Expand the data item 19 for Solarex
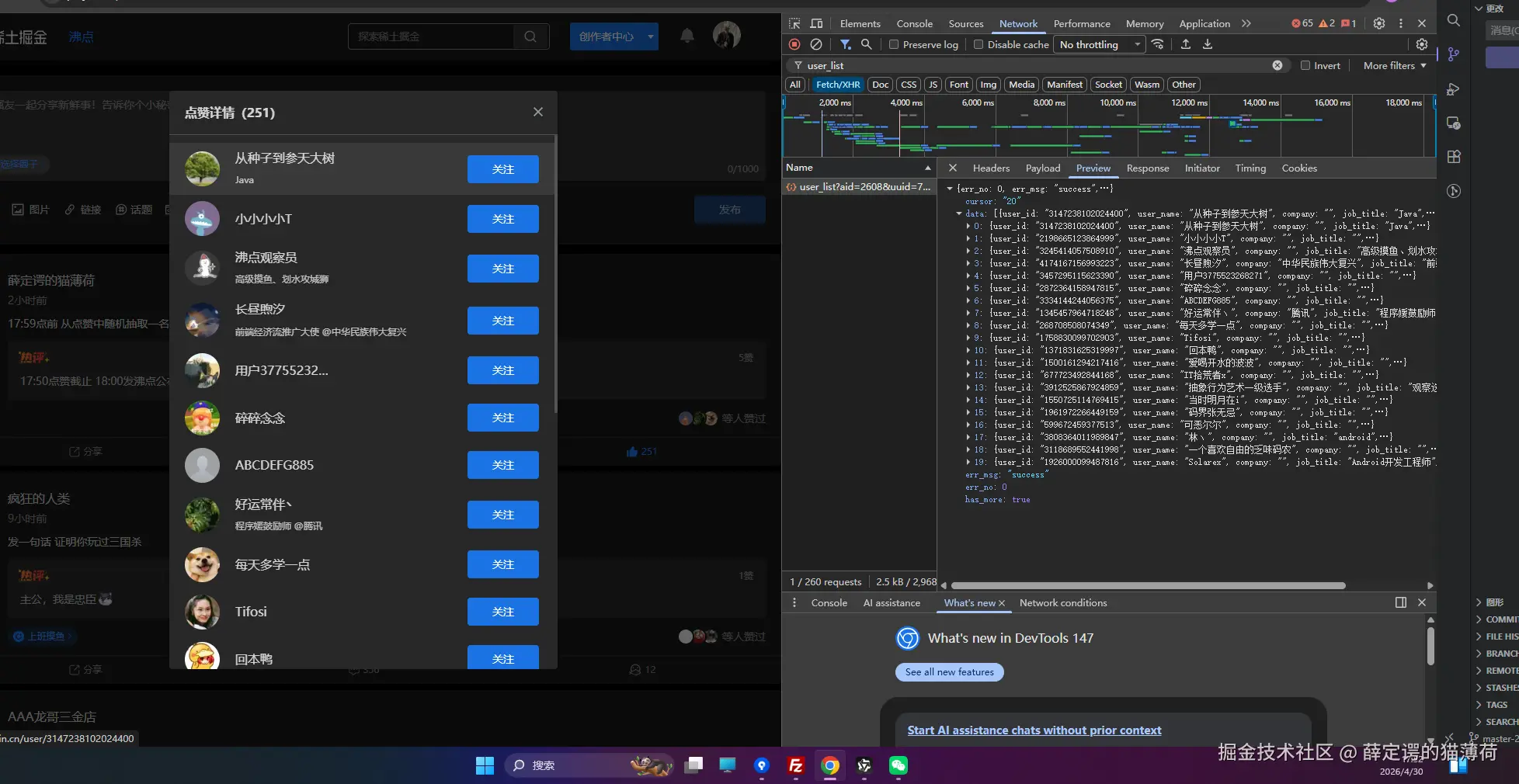Screen dimensions: 1519x784 click(968, 462)
